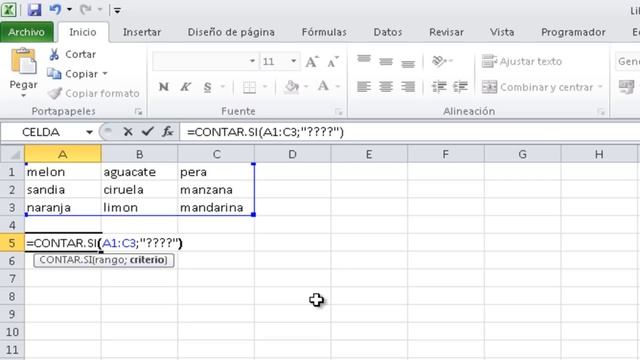Open the Programador tab
The height and width of the screenshot is (360, 640).
coord(573,32)
